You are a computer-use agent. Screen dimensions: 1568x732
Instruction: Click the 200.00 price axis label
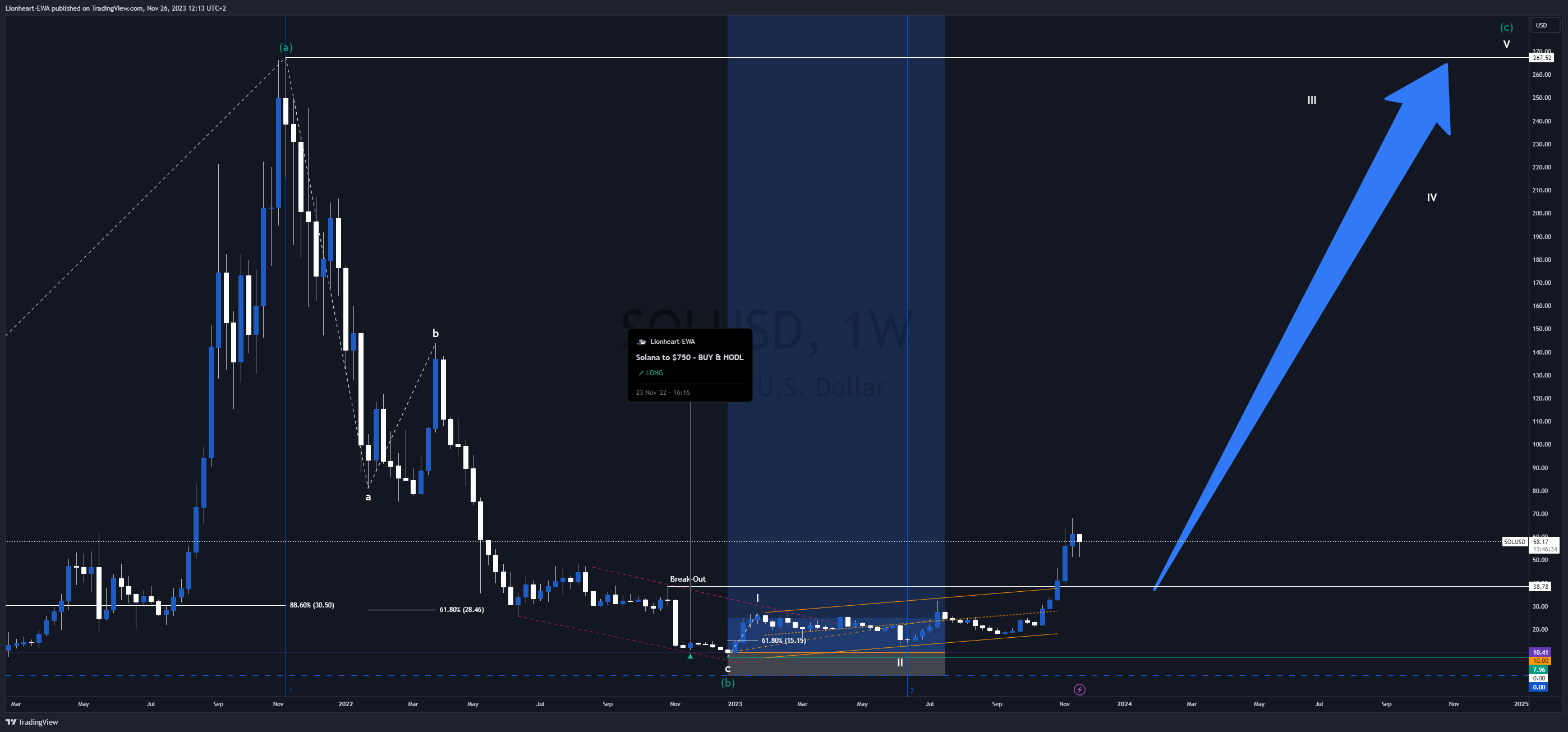(x=1542, y=214)
